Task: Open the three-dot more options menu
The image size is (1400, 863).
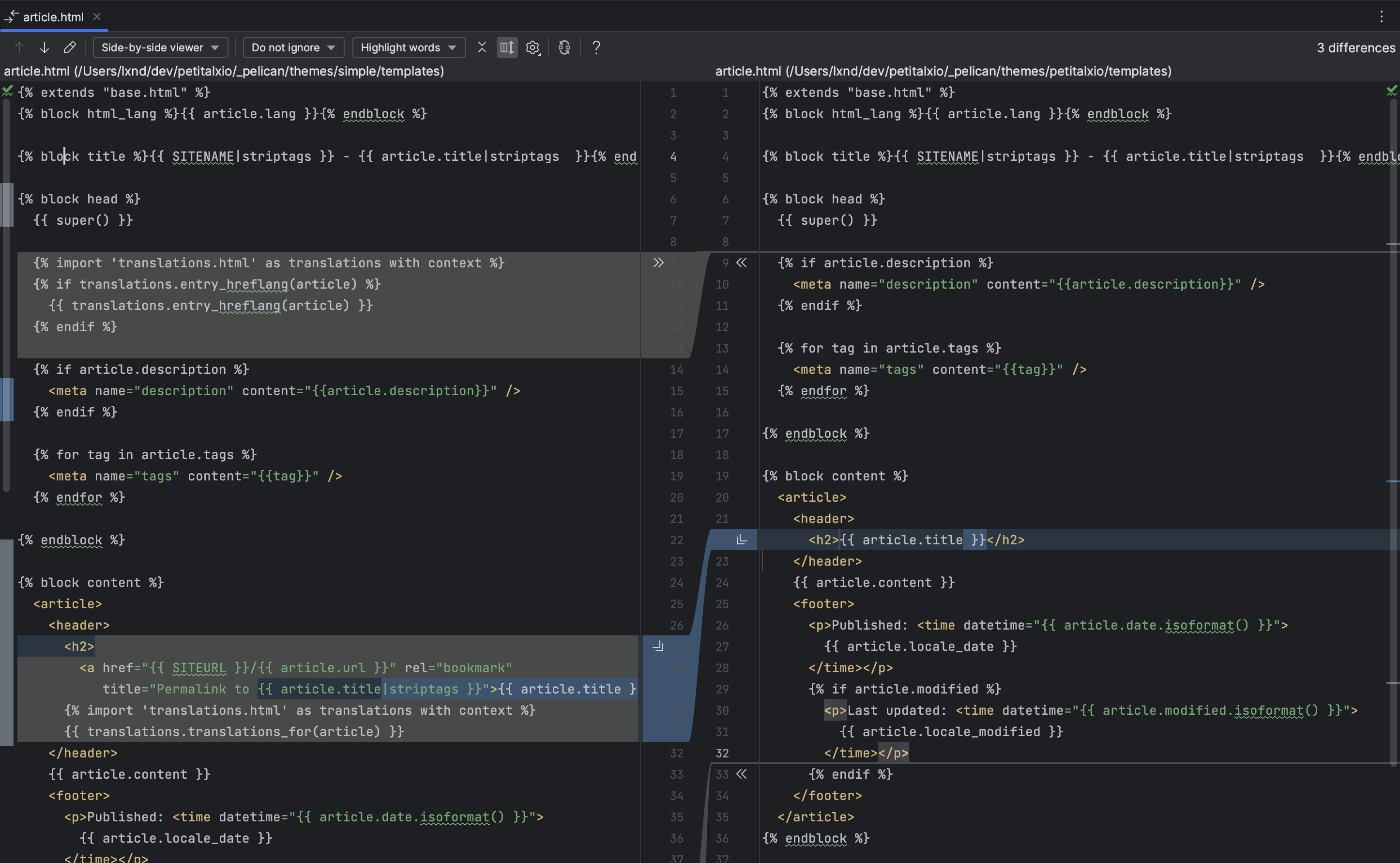Action: point(1381,16)
